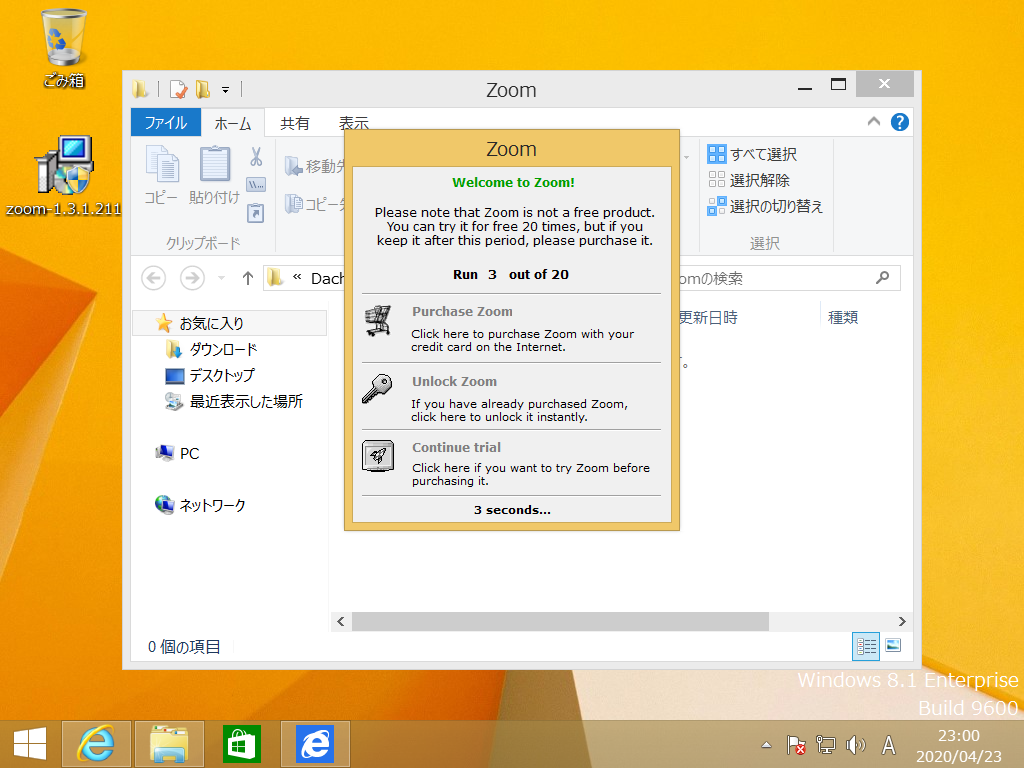Switch to the 共有 ribbon tab
The height and width of the screenshot is (768, 1024).
(295, 123)
